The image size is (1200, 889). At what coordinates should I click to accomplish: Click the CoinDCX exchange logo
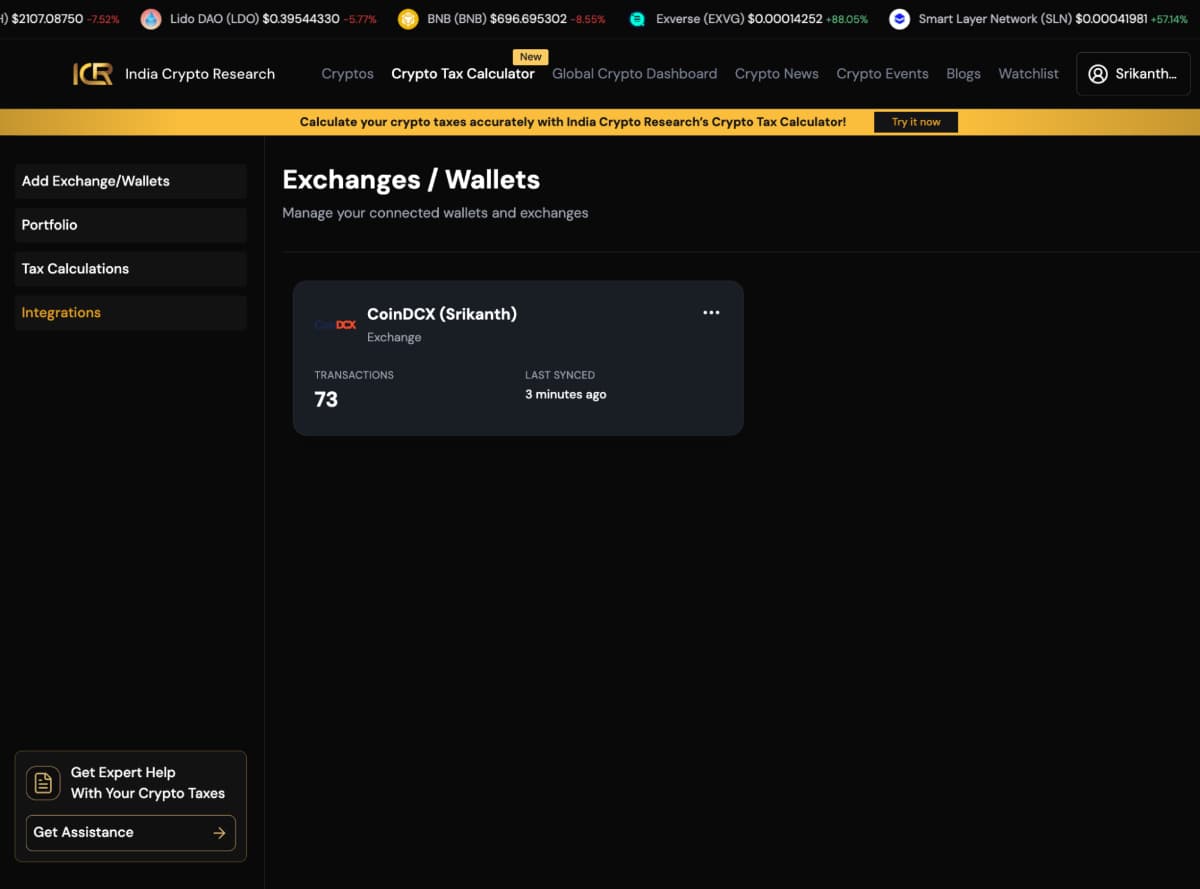tap(335, 324)
